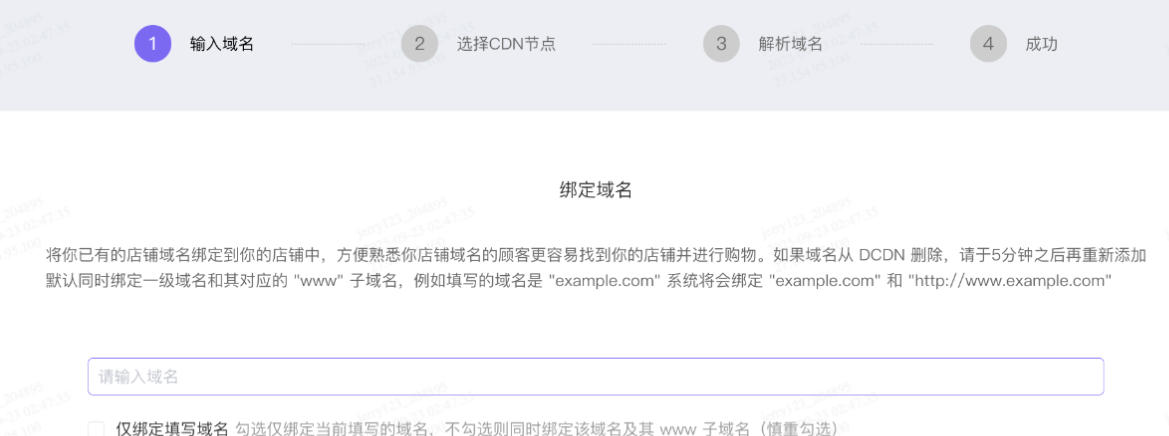Click the http://www.example.com text
The width and height of the screenshot is (1169, 436).
(1010, 281)
